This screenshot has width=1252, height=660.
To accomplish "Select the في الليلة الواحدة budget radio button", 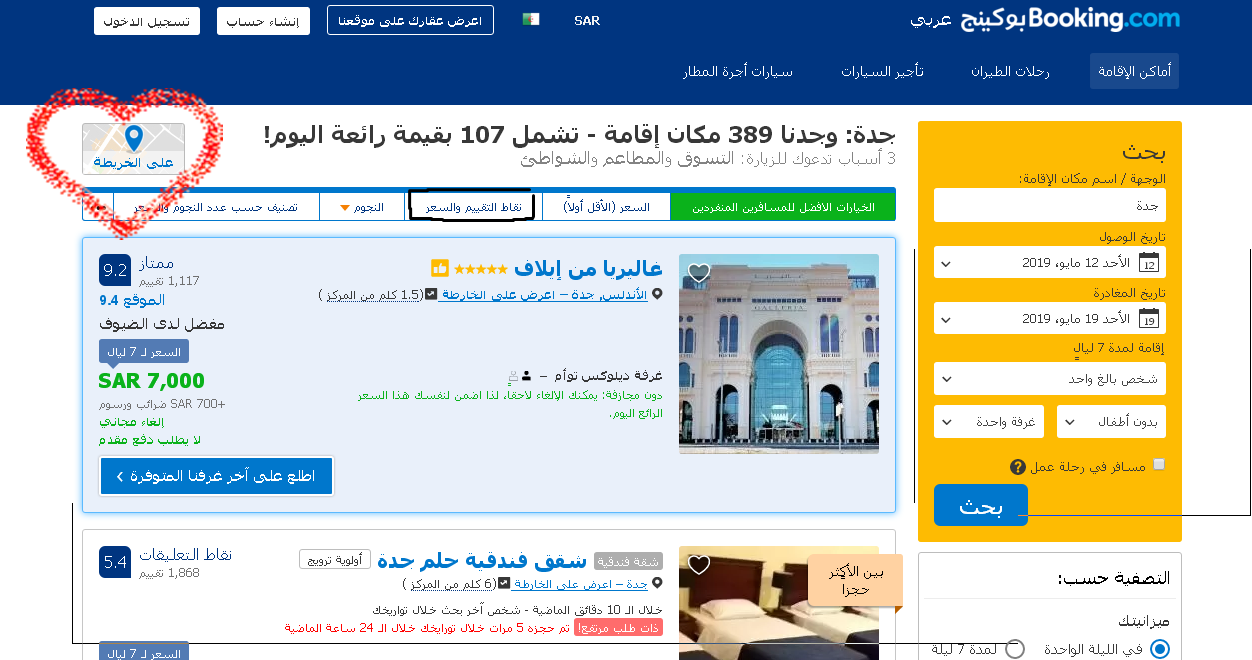I will coord(1159,648).
